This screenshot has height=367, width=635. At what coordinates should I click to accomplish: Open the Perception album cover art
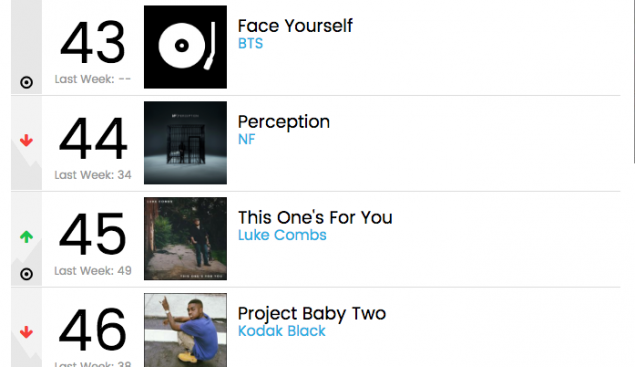click(185, 143)
